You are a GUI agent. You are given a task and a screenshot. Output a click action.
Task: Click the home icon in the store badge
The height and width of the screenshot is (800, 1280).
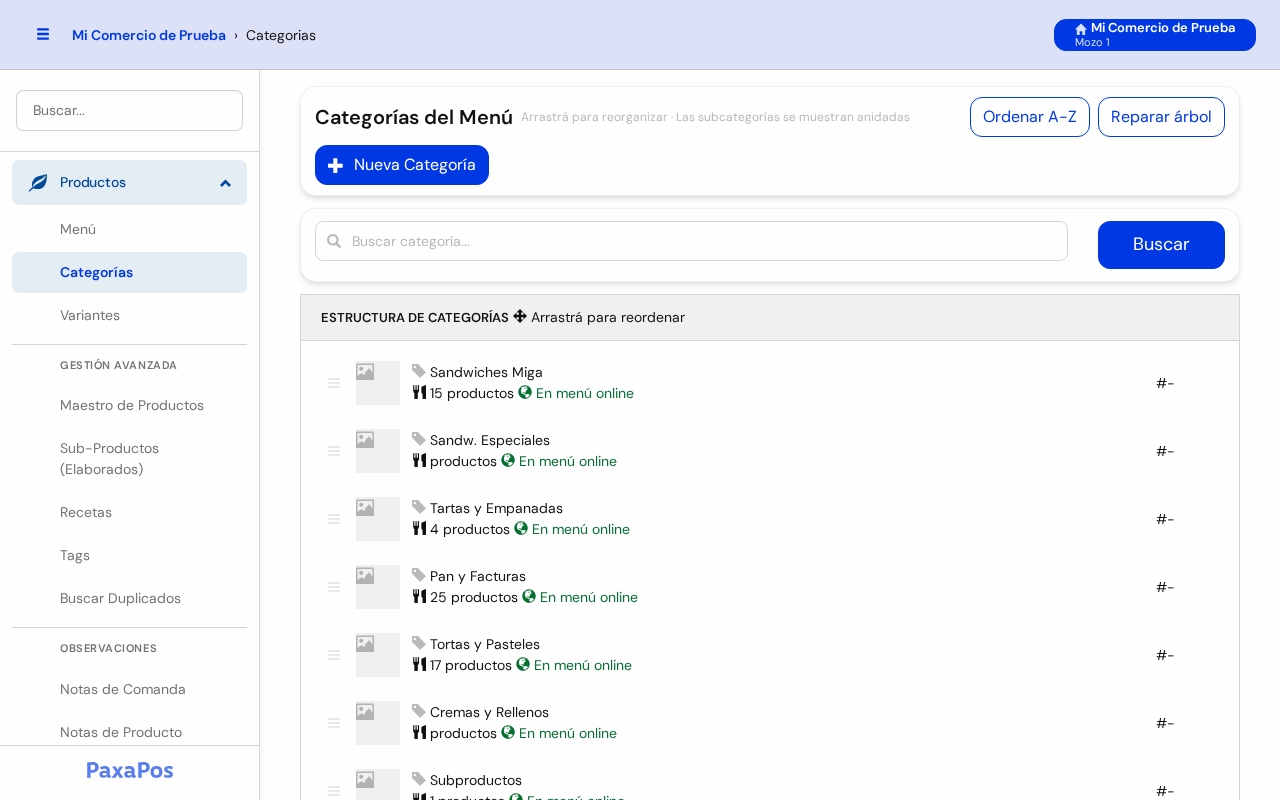coord(1081,29)
